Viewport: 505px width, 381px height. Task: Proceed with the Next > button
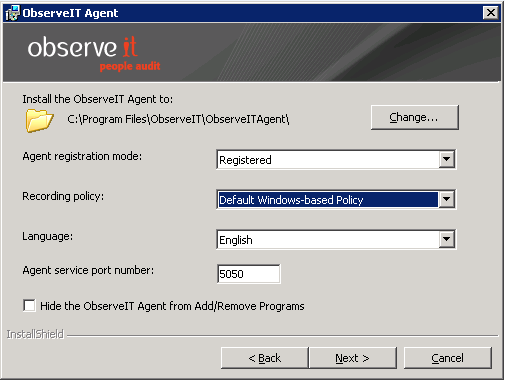(353, 358)
